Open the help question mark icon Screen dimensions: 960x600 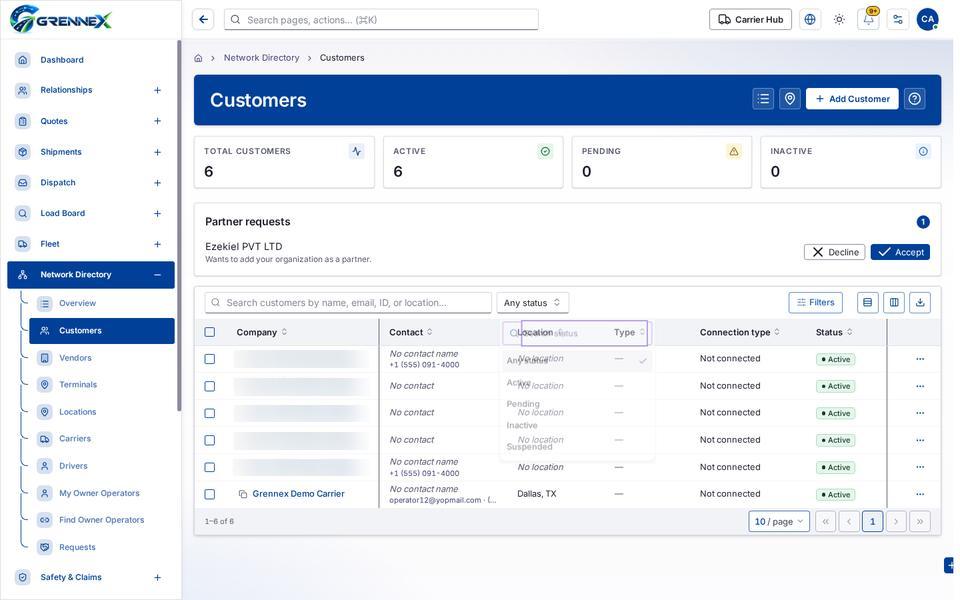click(915, 99)
